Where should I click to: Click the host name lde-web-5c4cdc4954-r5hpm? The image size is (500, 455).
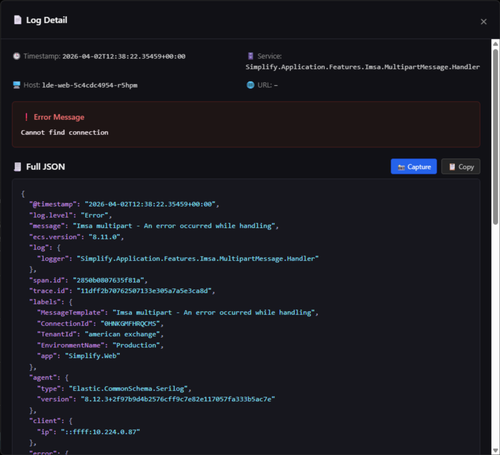click(90, 85)
